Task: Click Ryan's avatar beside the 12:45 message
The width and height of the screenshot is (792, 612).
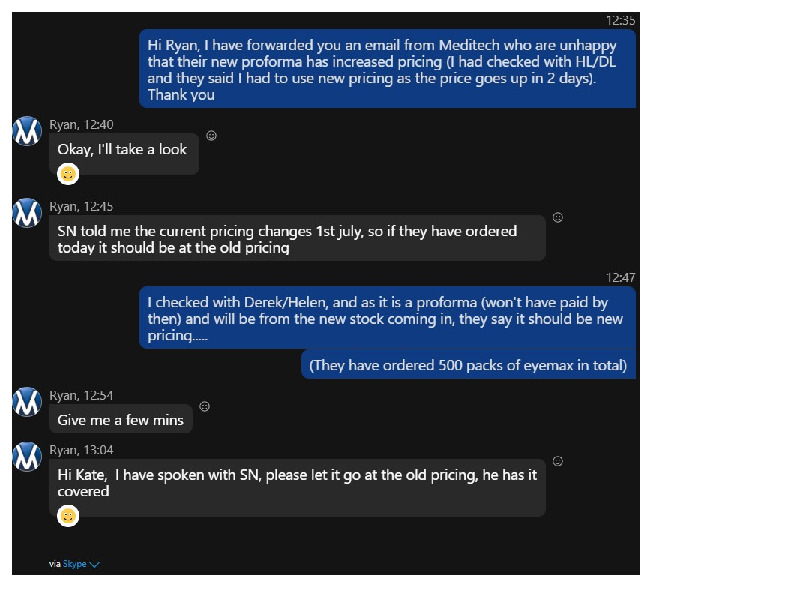Action: point(27,212)
